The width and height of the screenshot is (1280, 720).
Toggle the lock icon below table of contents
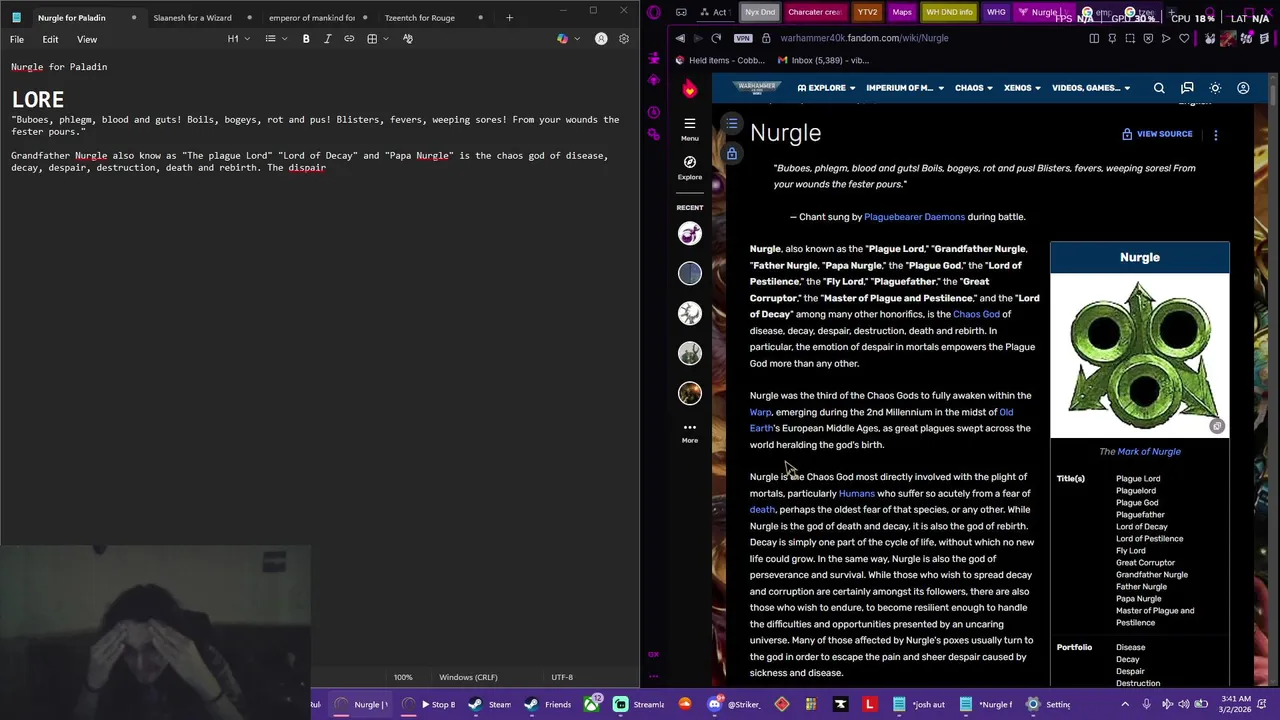coord(732,154)
